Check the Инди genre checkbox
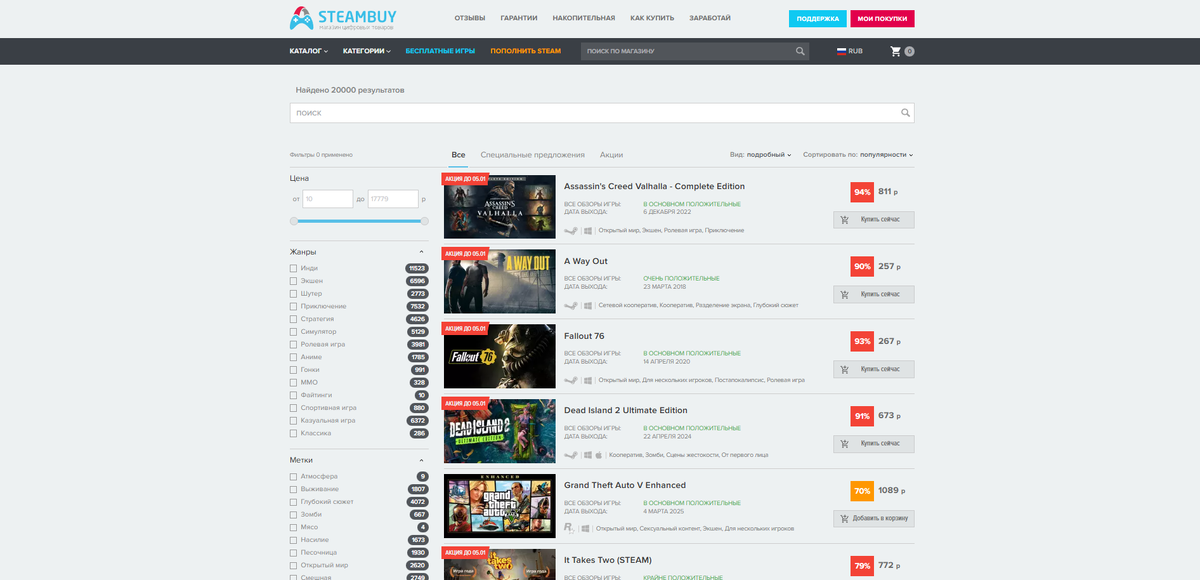1200x580 pixels. (x=293, y=268)
